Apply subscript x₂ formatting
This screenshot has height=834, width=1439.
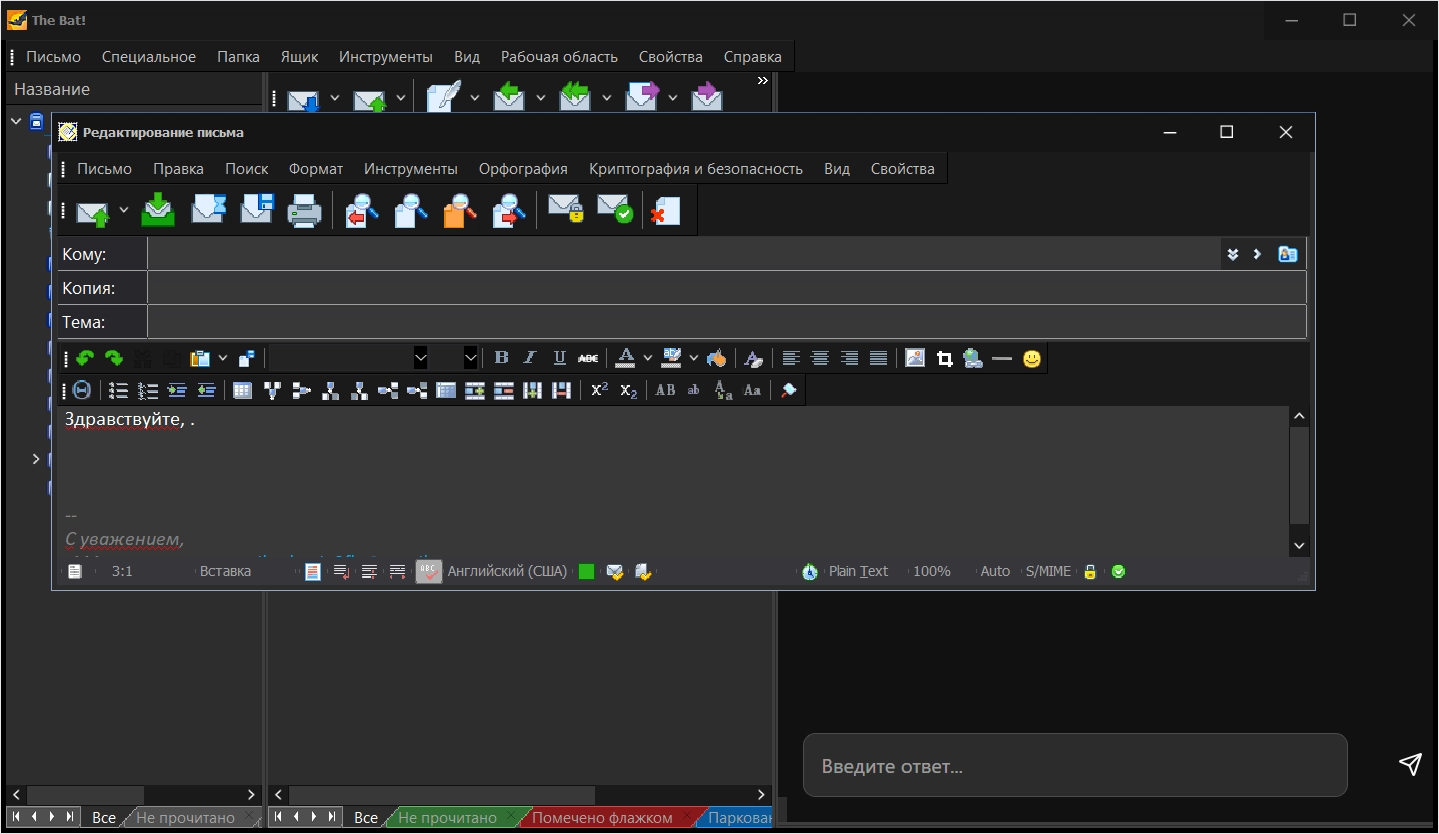(628, 390)
